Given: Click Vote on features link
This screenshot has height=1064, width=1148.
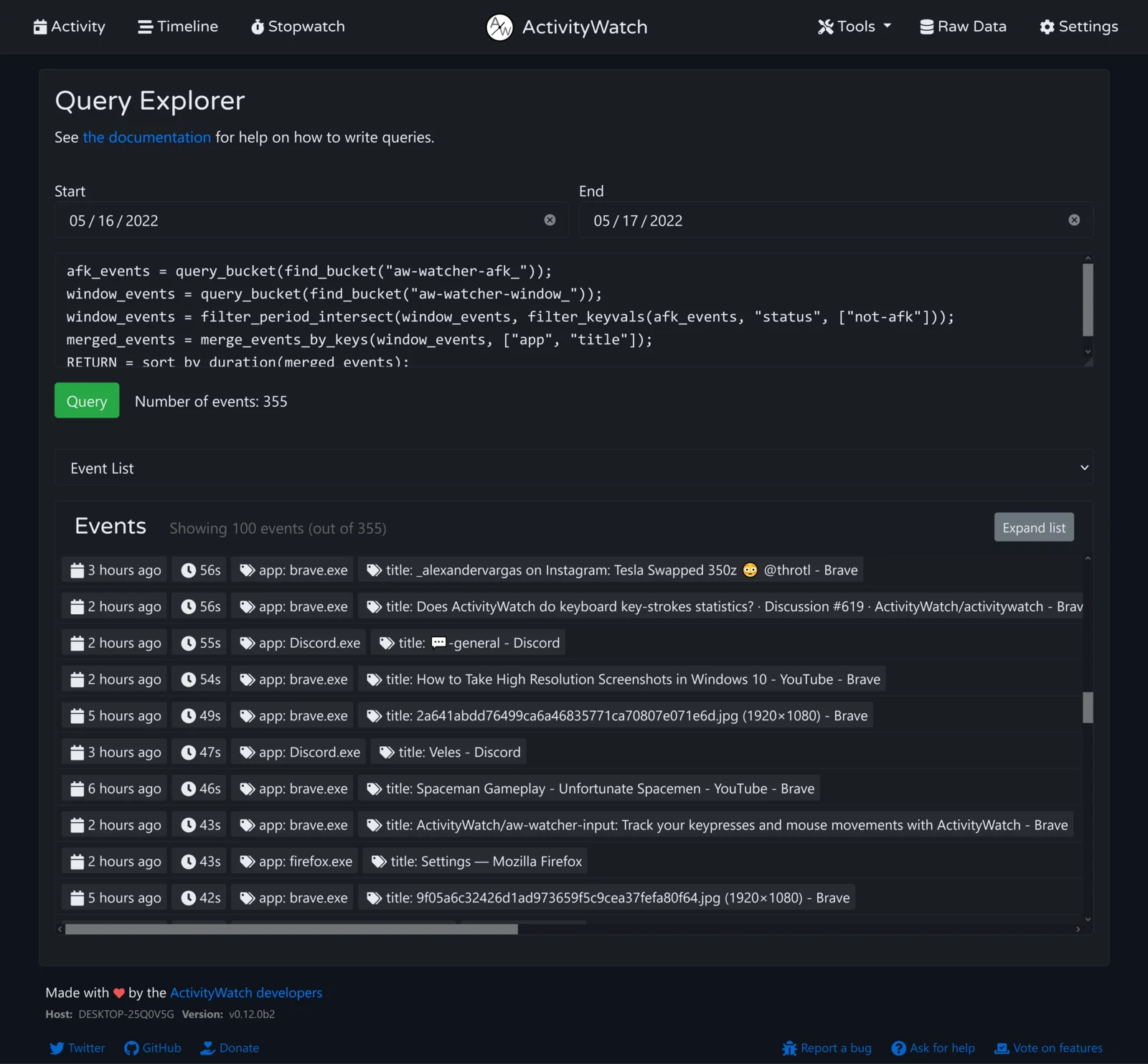Looking at the screenshot, I should coord(1048,1048).
